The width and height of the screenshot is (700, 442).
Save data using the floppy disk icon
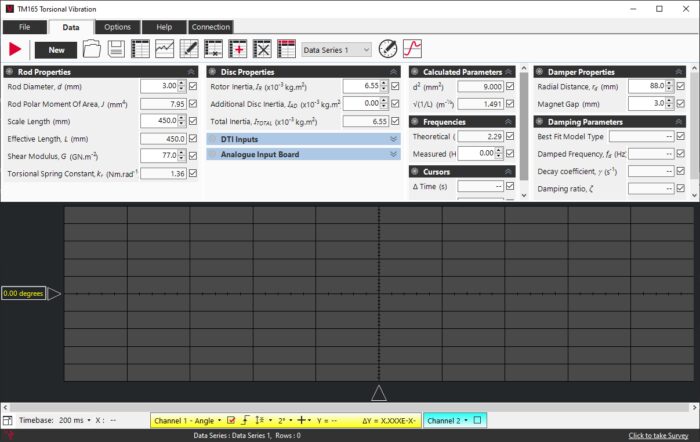point(116,49)
